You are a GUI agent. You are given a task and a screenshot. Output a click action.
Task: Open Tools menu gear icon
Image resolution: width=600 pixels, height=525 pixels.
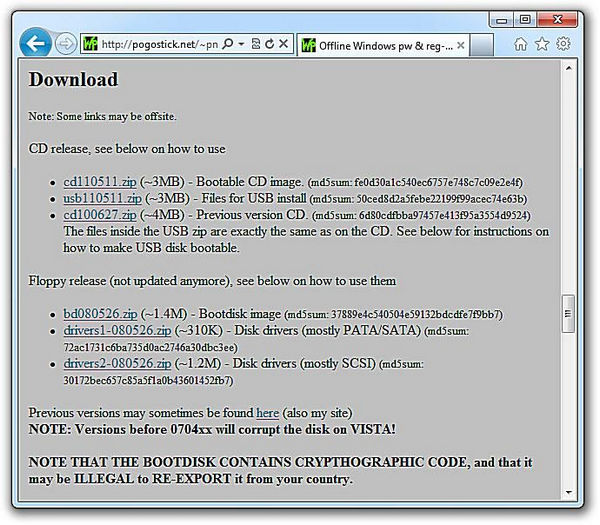click(x=564, y=44)
